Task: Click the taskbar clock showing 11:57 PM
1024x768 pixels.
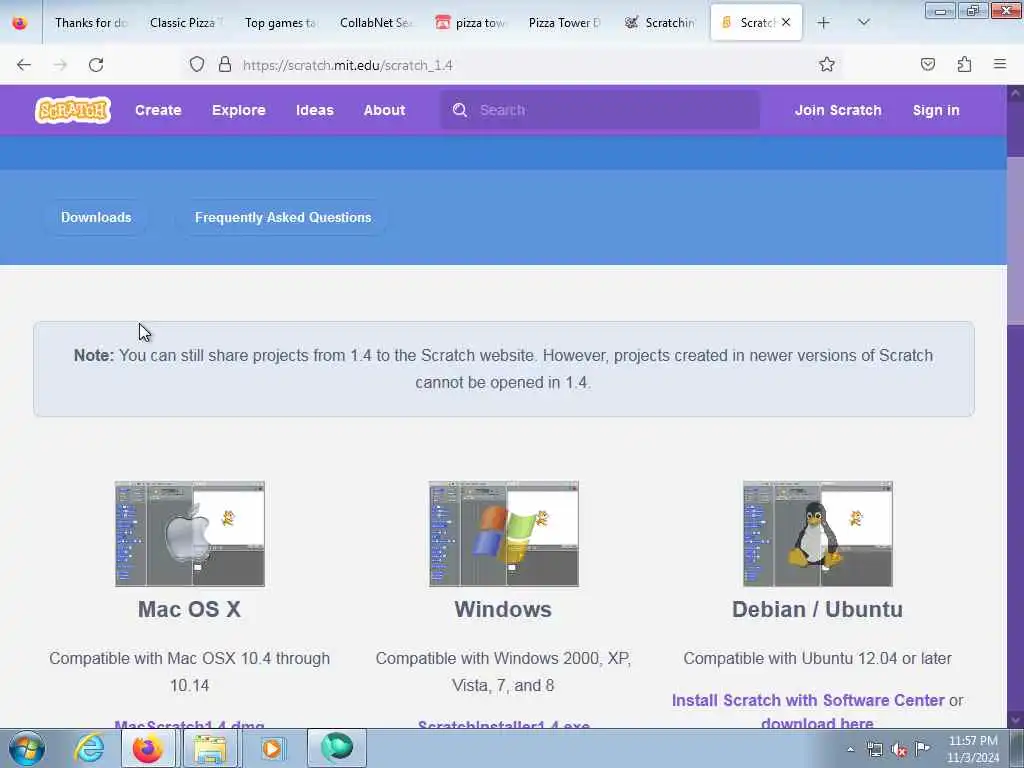Action: [x=973, y=749]
